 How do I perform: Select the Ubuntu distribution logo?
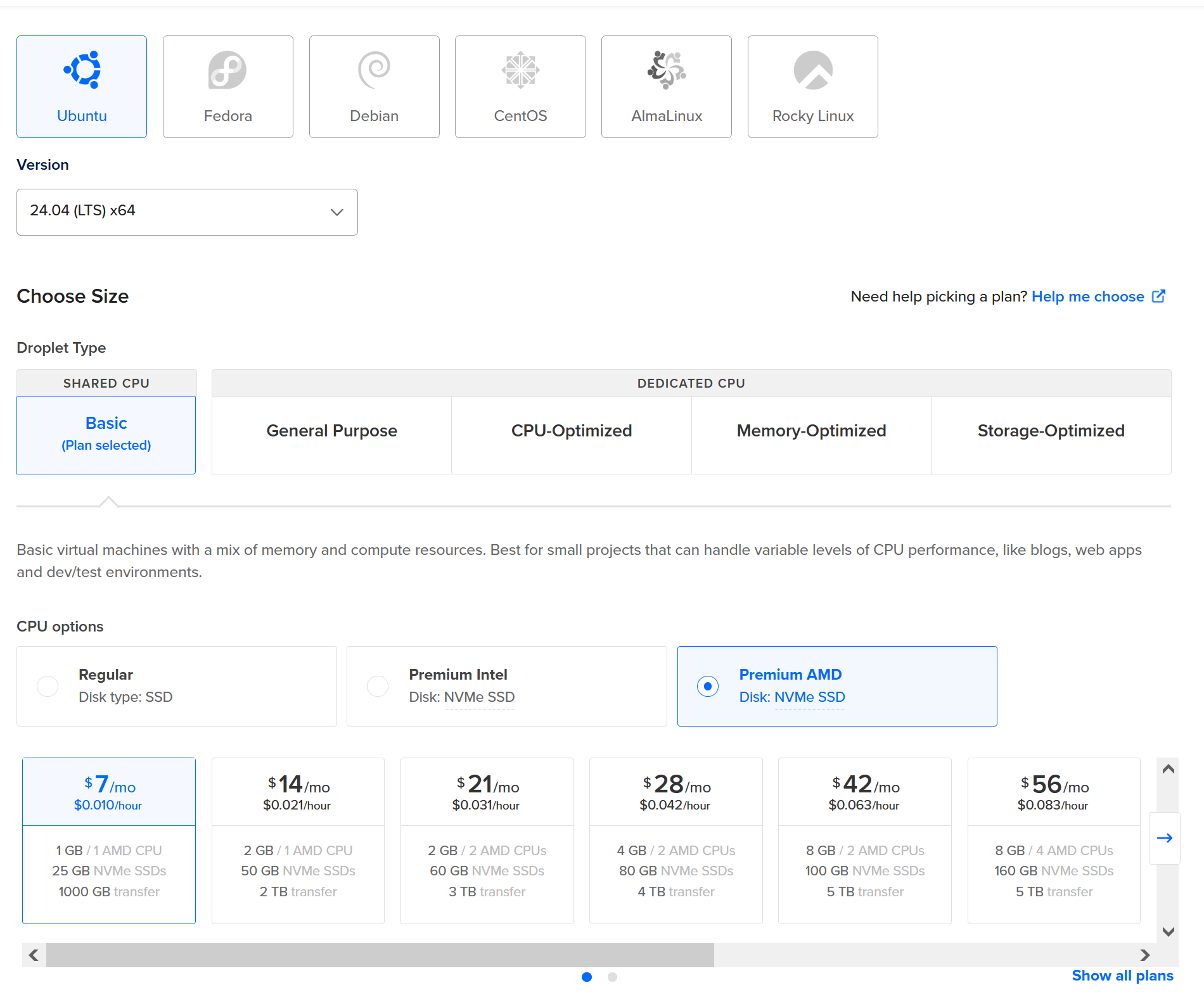click(x=82, y=70)
